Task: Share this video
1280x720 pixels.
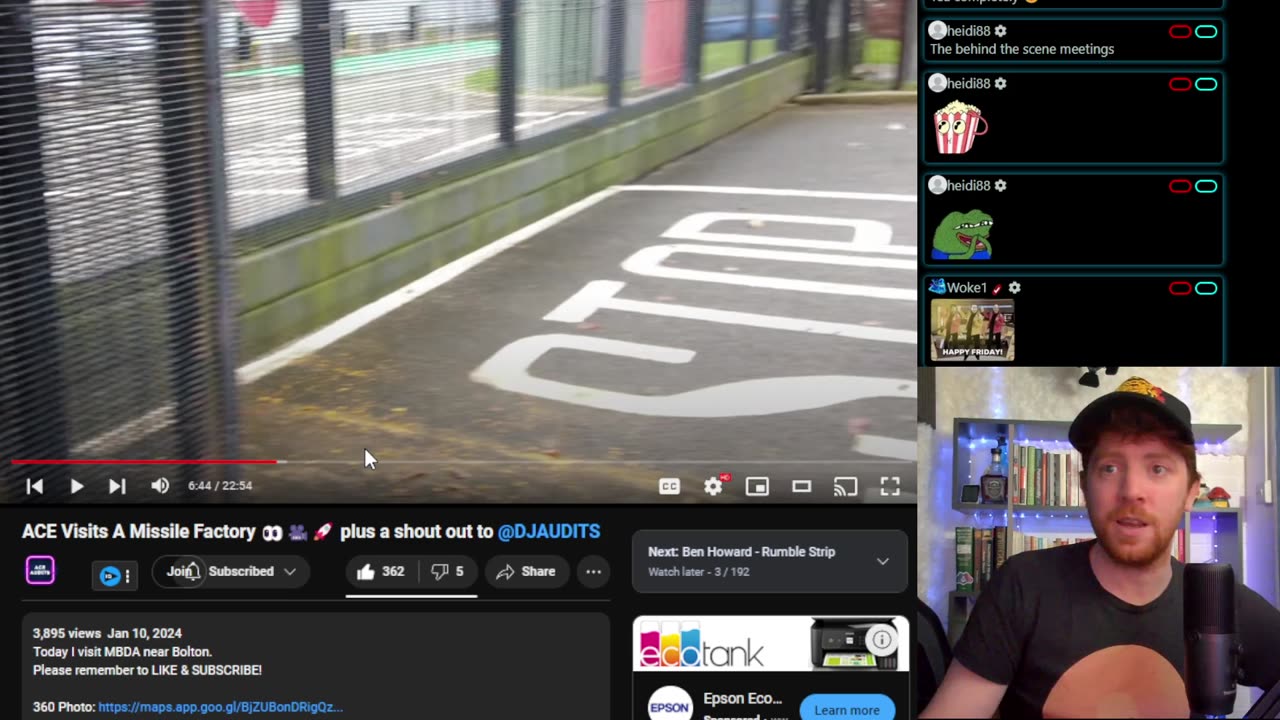Action: [526, 571]
